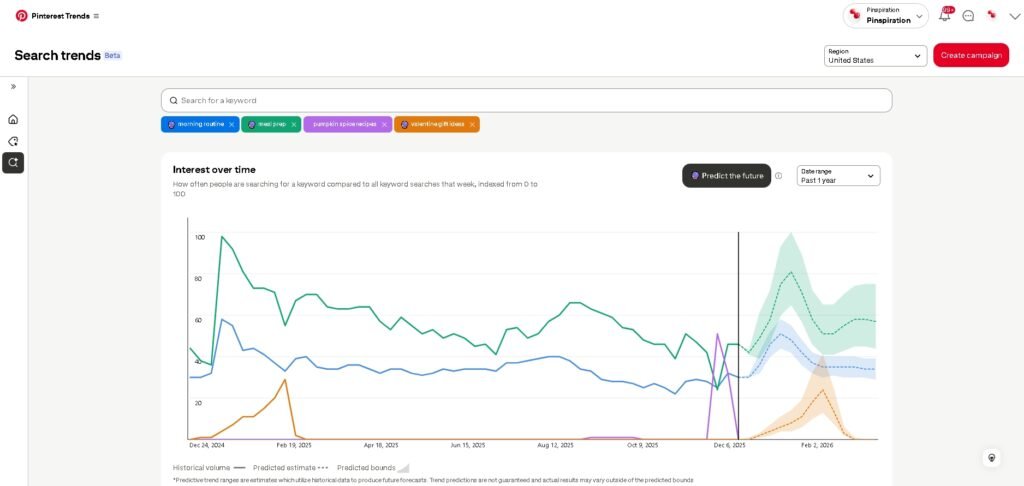The width and height of the screenshot is (1024, 486).
Task: Click the info icon next to Predict the future
Action: tap(778, 176)
